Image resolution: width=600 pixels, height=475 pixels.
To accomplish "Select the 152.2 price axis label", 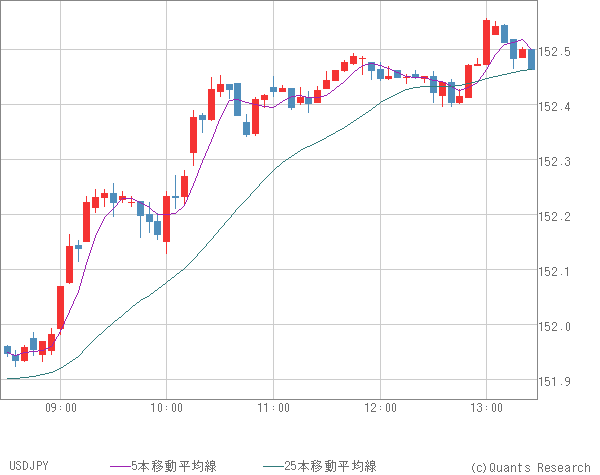I will click(560, 216).
